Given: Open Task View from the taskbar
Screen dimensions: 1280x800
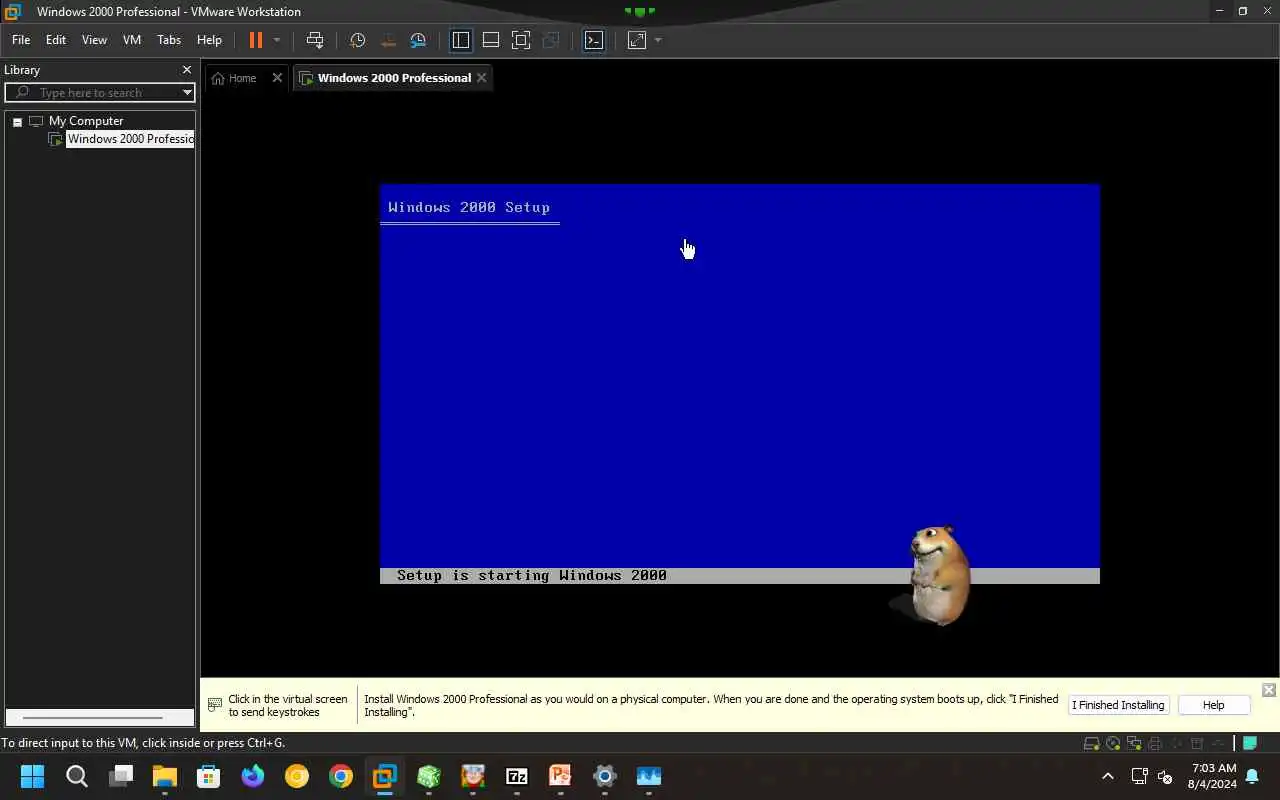Looking at the screenshot, I should point(121,776).
